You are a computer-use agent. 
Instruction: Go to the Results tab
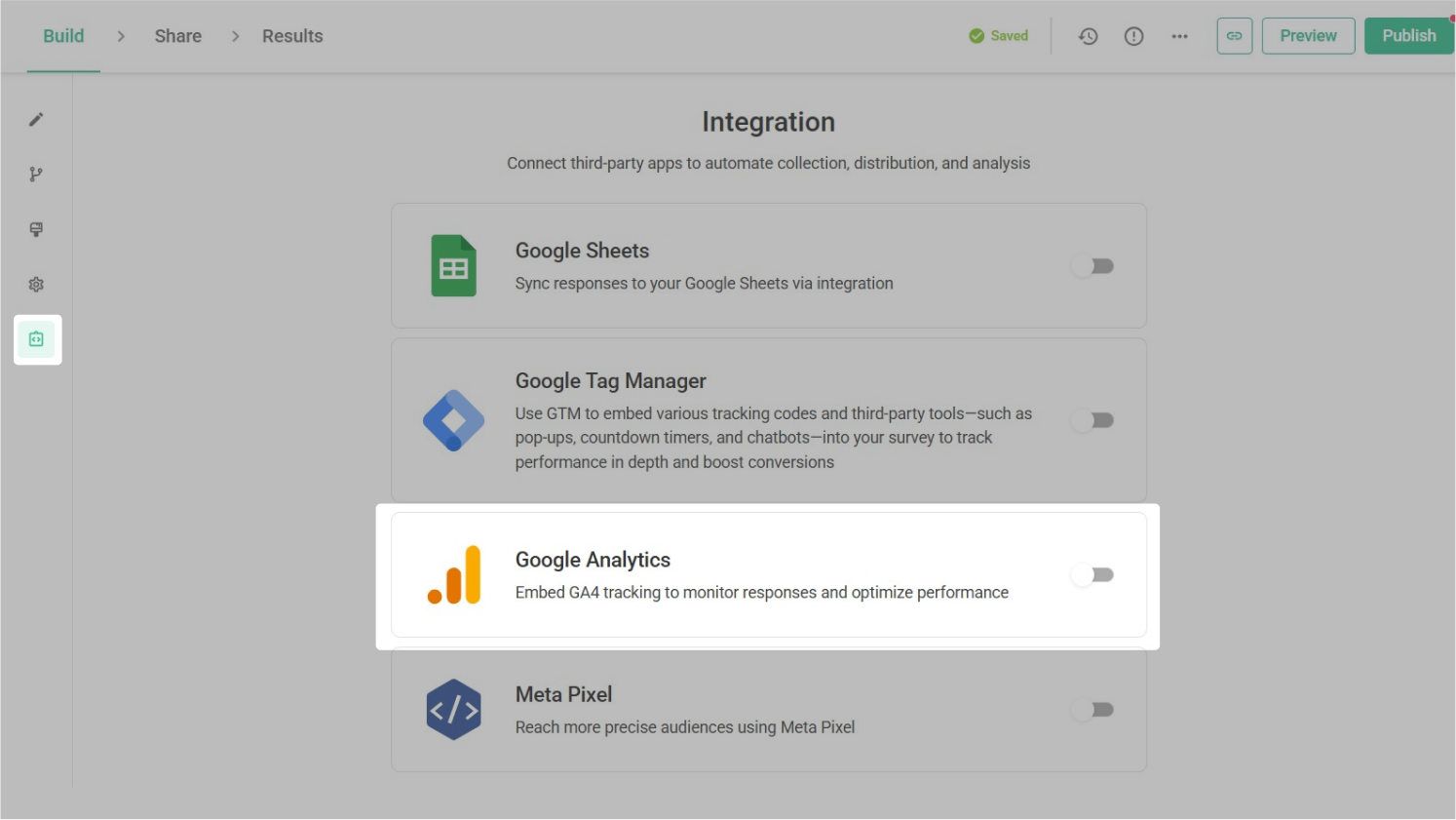[292, 36]
